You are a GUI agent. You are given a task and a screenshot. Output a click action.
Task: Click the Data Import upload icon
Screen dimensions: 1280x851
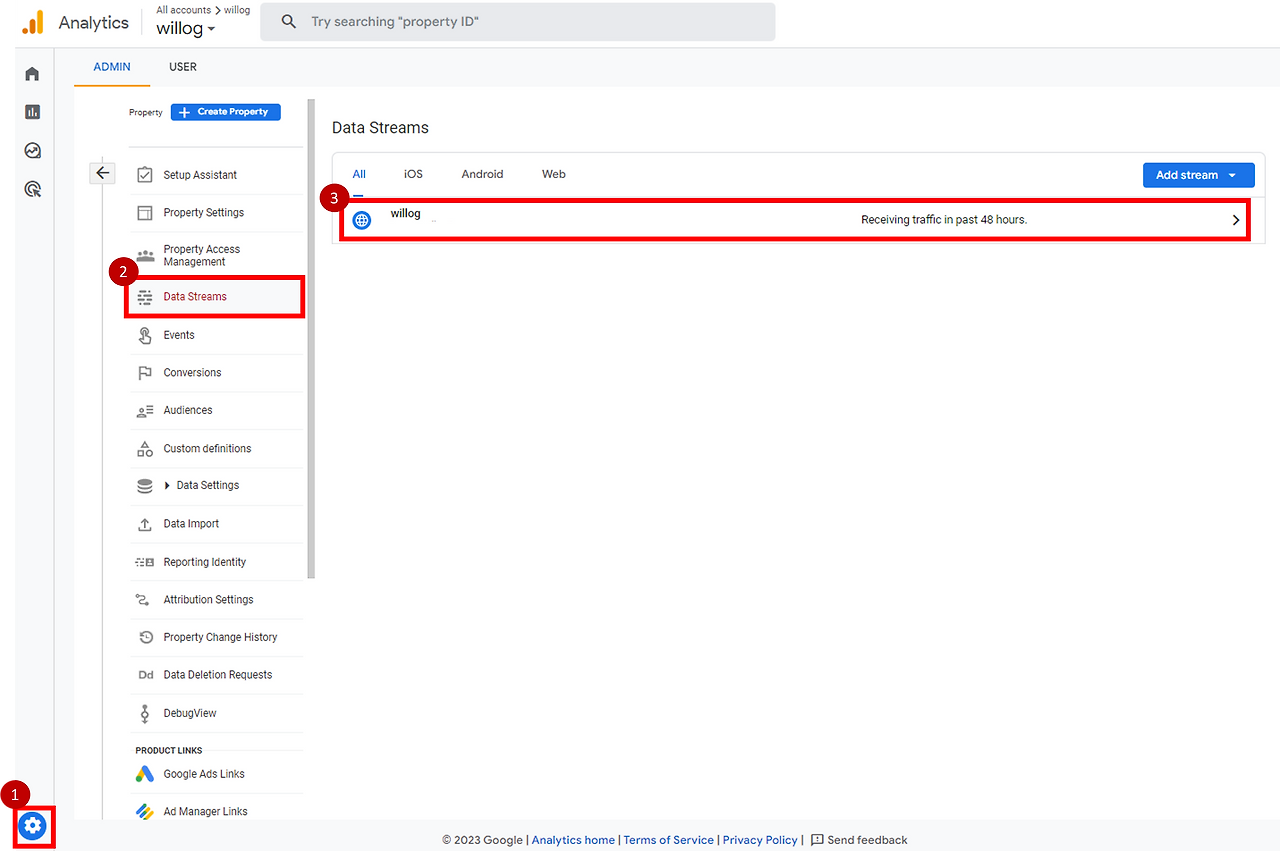[x=145, y=524]
